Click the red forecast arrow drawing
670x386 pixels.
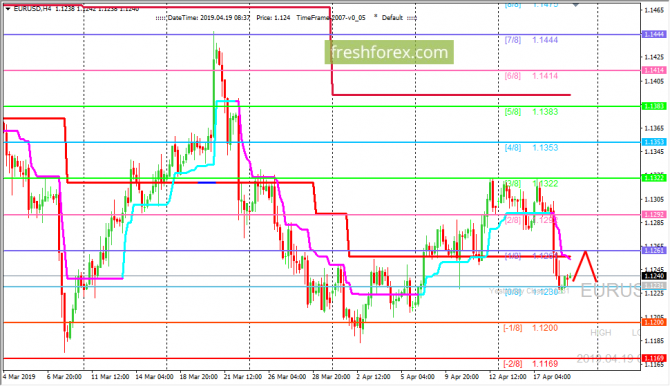click(x=585, y=266)
